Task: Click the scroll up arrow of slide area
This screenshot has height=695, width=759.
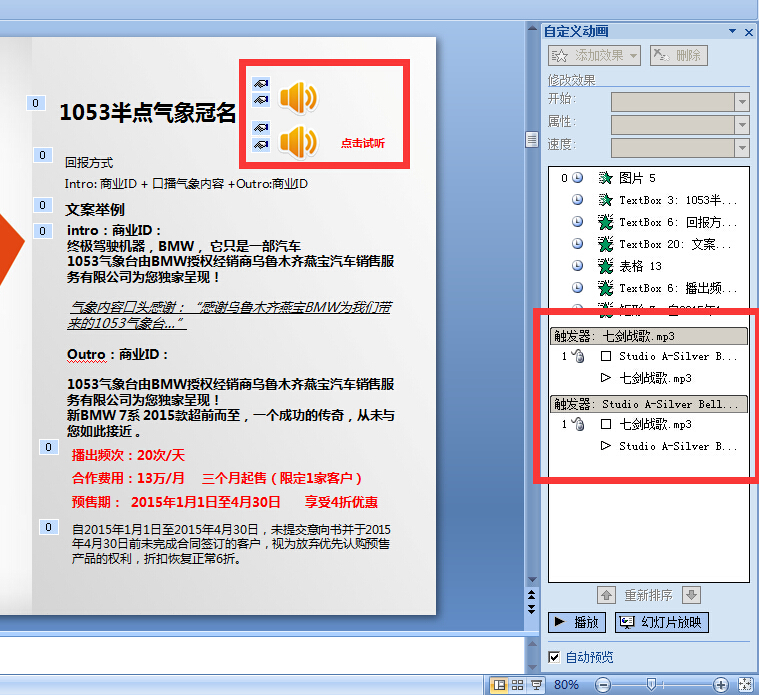Action: pos(532,28)
